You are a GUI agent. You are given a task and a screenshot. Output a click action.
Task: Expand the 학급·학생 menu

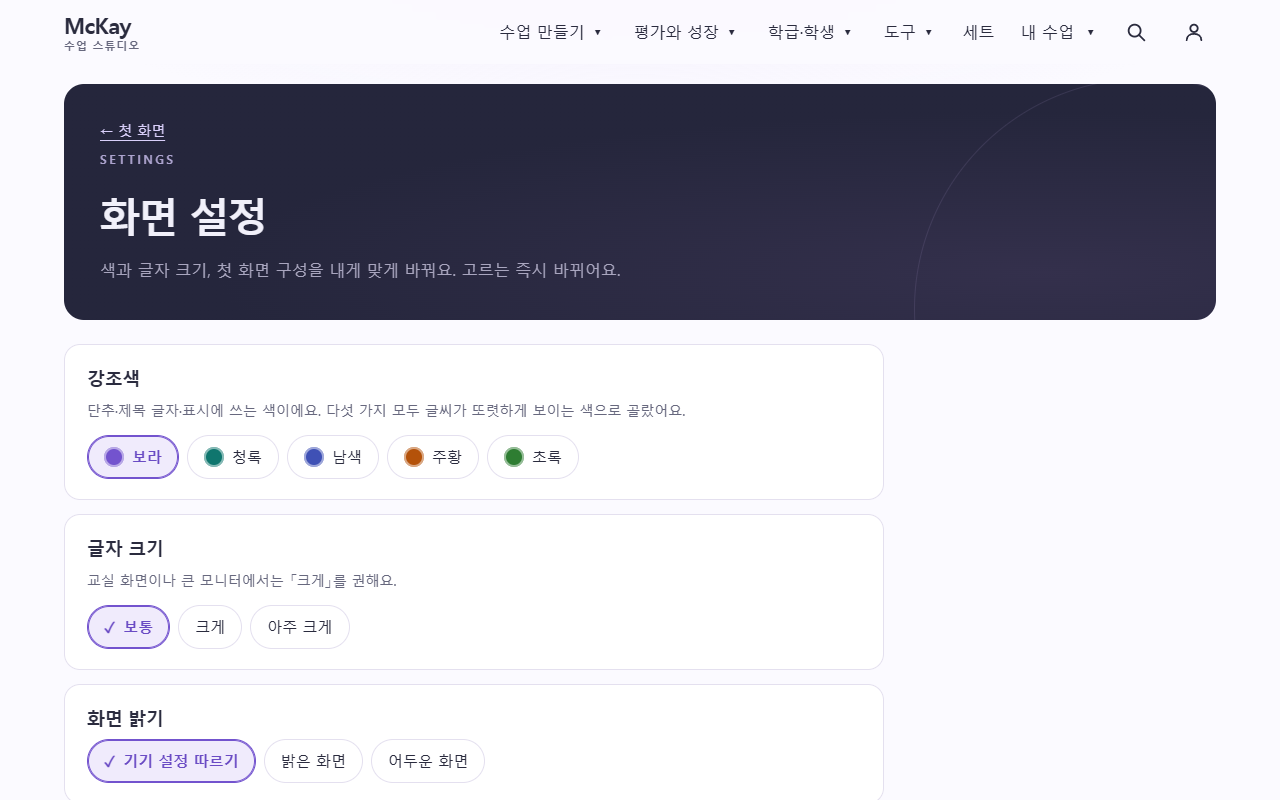(810, 32)
